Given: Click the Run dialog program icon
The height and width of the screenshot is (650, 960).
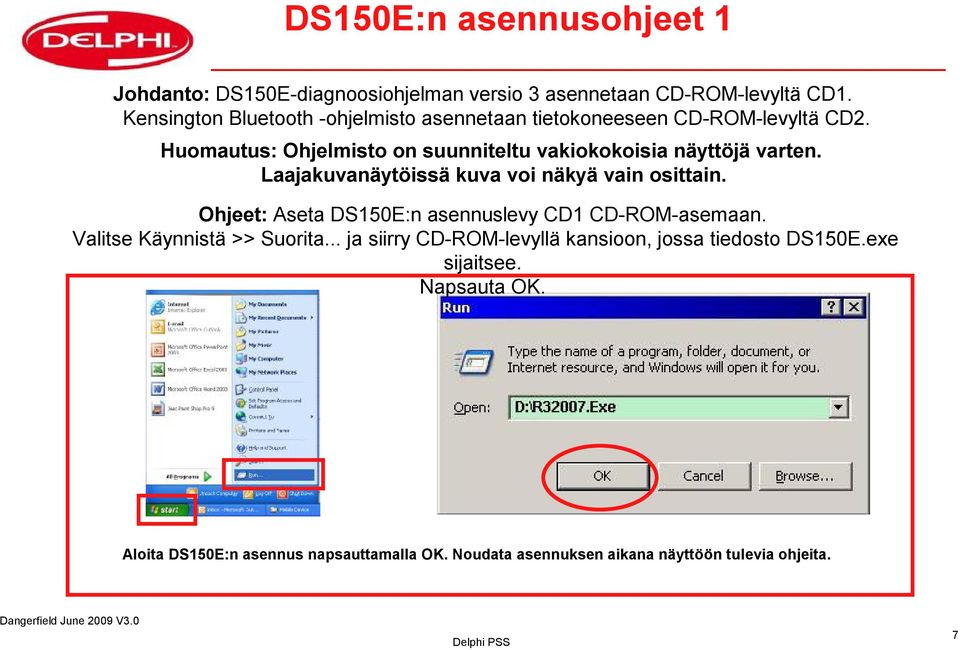Looking at the screenshot, I should click(475, 361).
